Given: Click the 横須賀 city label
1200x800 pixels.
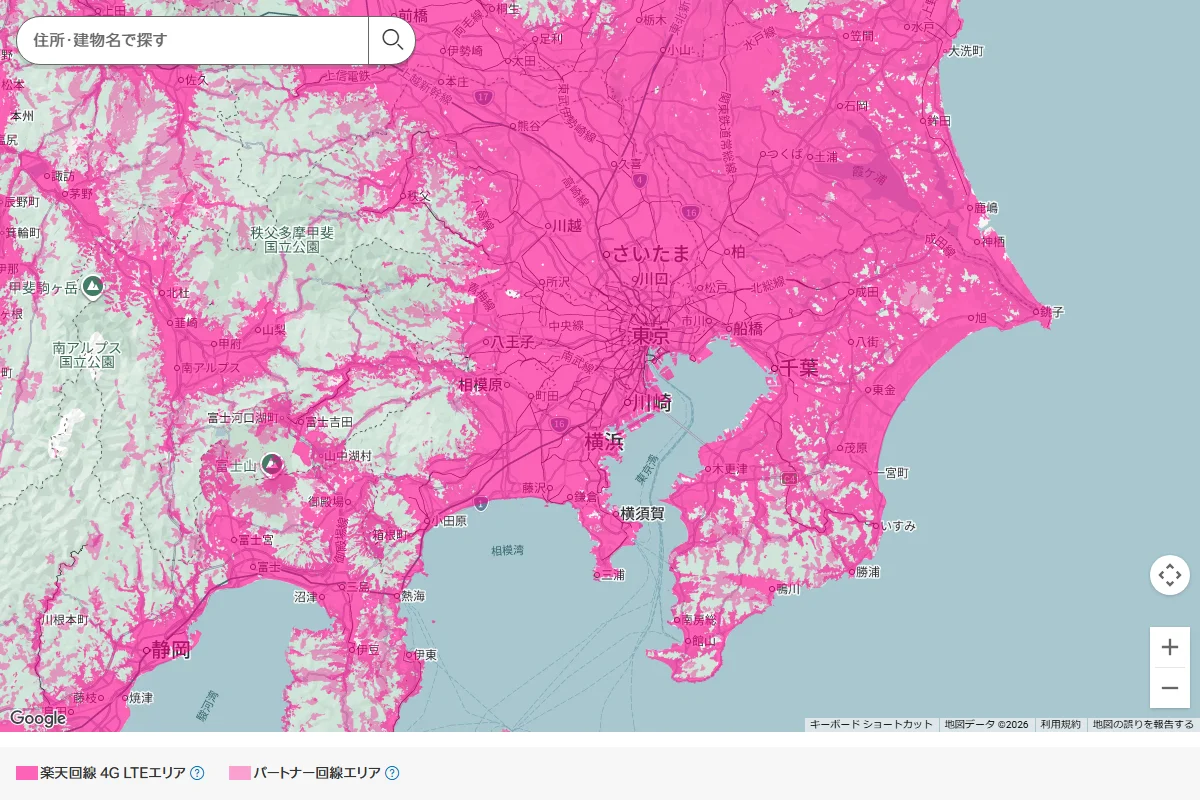Looking at the screenshot, I should click(643, 513).
